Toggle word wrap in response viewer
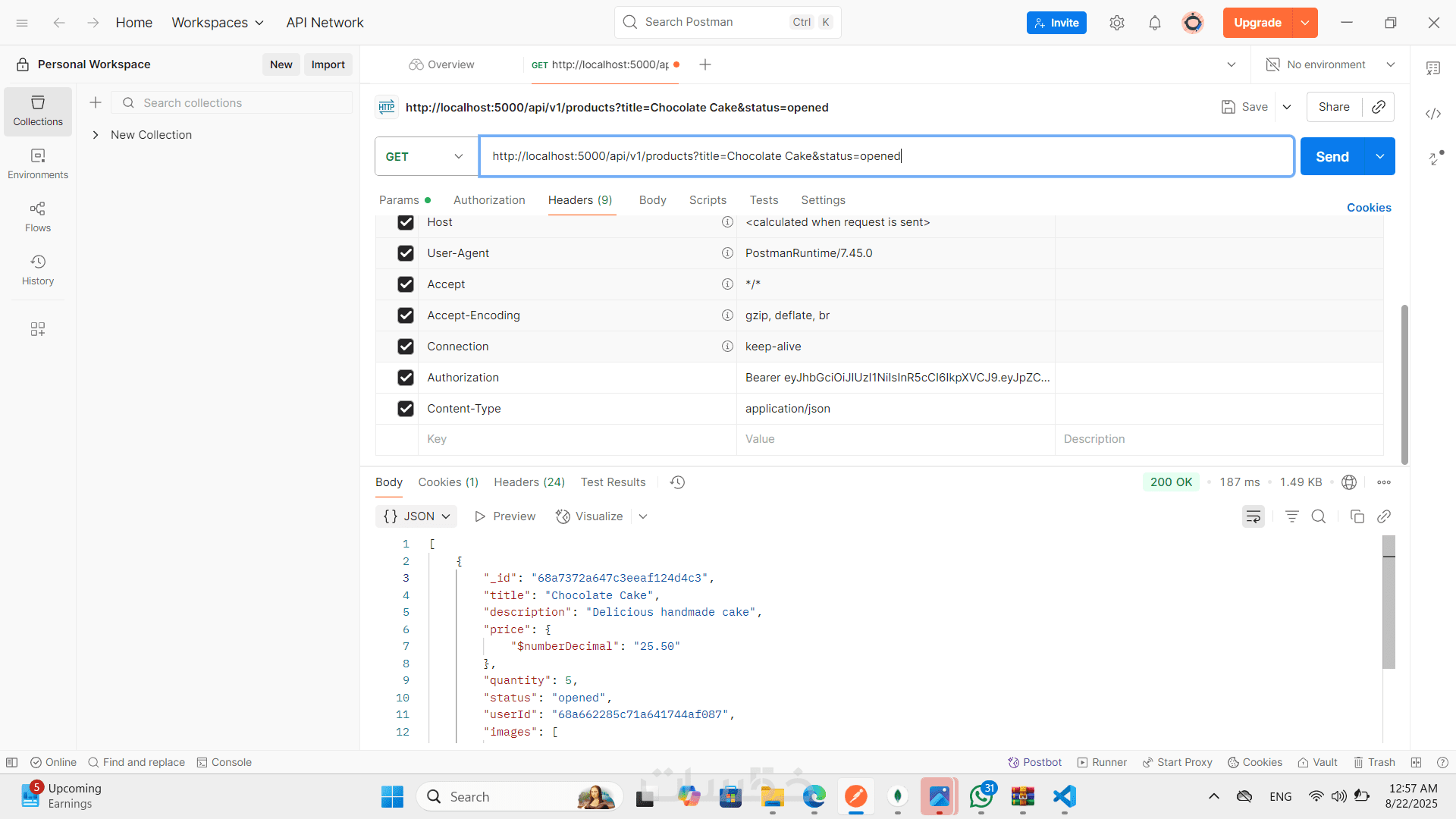The height and width of the screenshot is (819, 1456). tap(1253, 516)
